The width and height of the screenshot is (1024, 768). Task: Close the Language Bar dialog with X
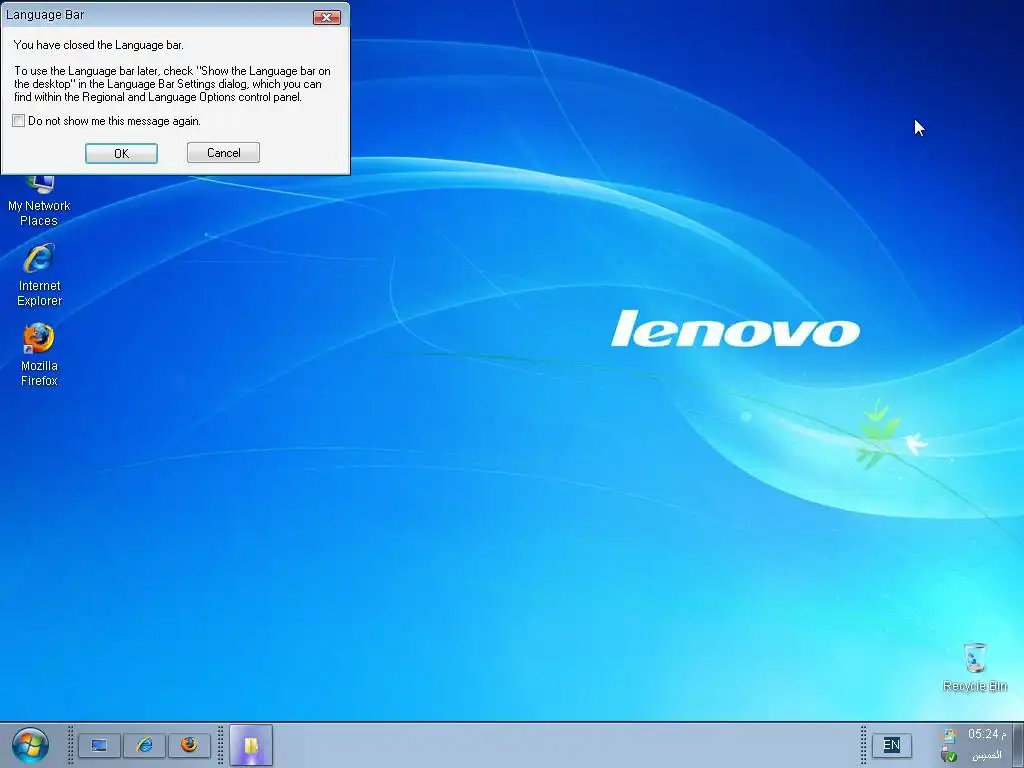pos(327,17)
